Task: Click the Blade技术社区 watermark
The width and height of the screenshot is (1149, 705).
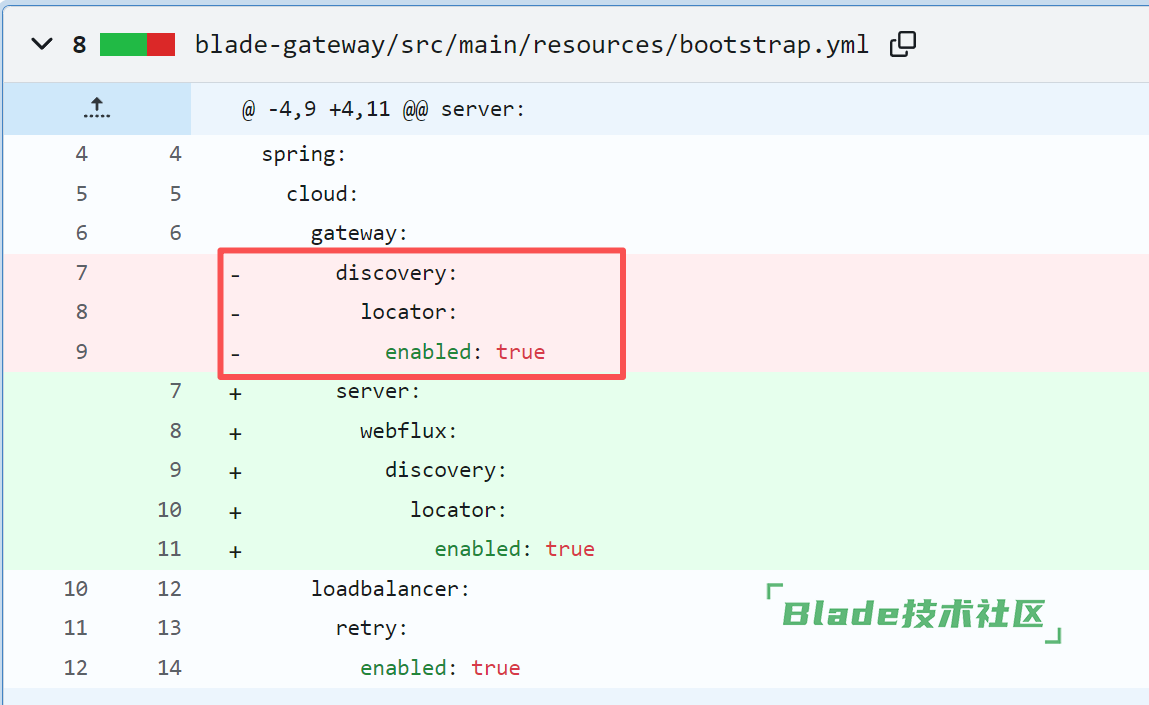Action: click(913, 614)
